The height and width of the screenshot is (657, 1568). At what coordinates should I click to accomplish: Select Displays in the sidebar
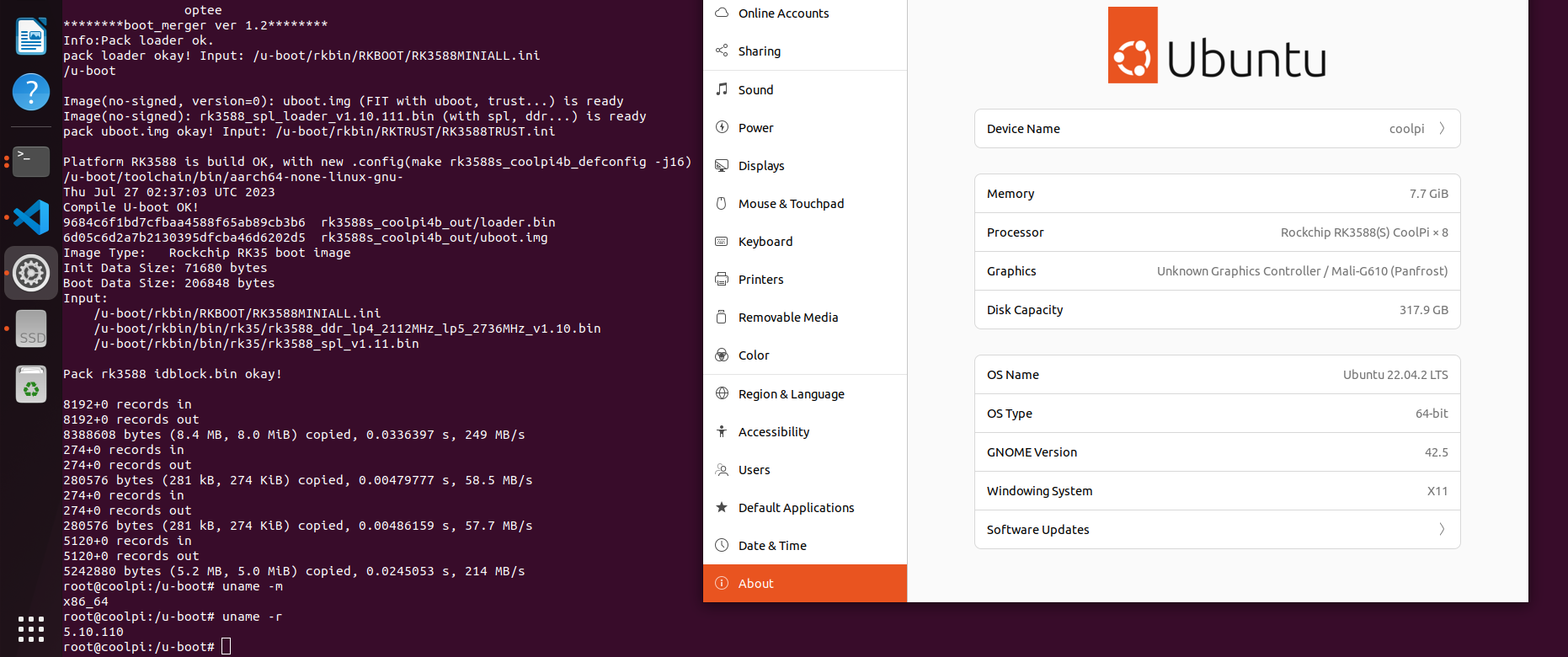coord(805,165)
